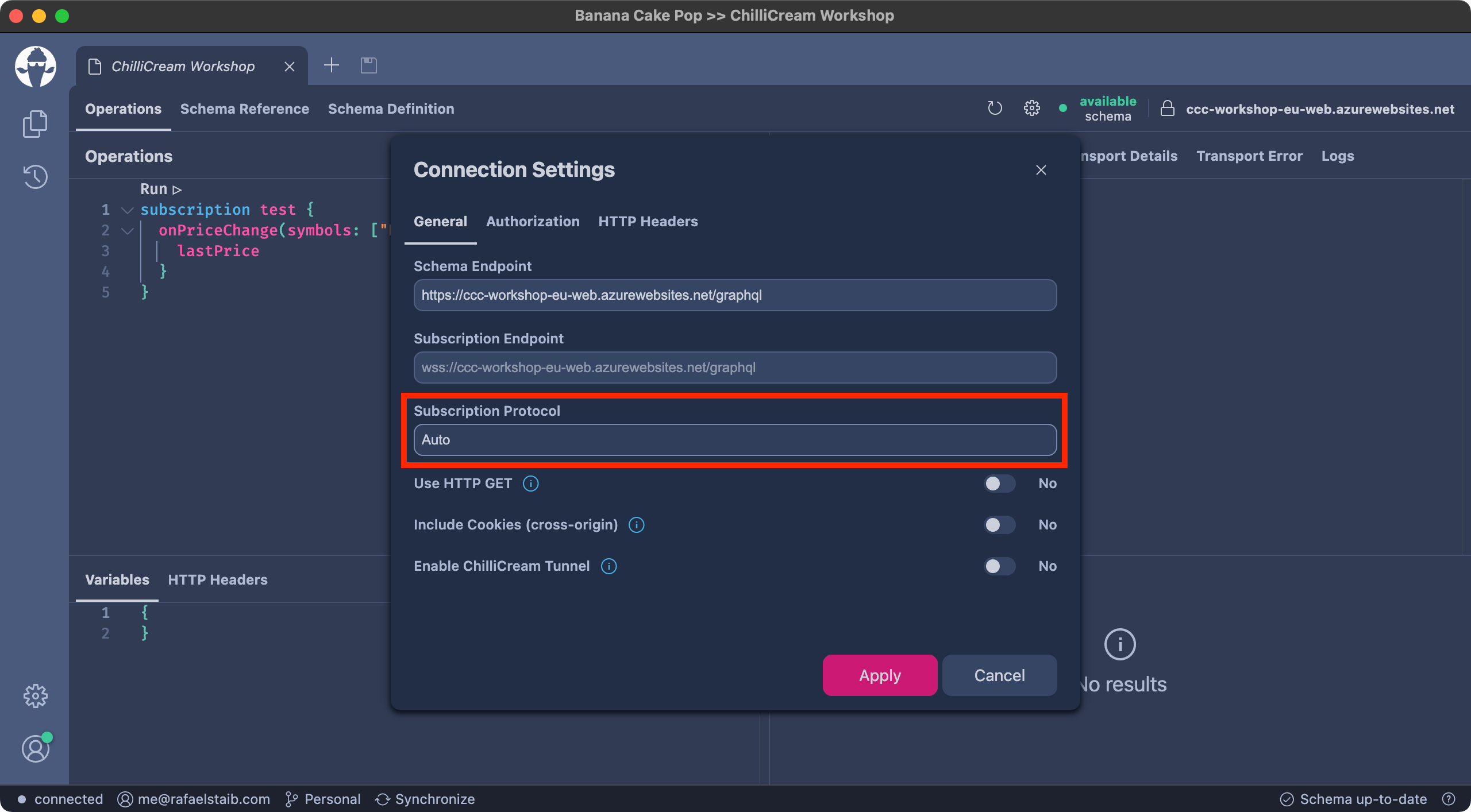The width and height of the screenshot is (1471, 812).
Task: Click the save document icon
Action: coord(369,65)
